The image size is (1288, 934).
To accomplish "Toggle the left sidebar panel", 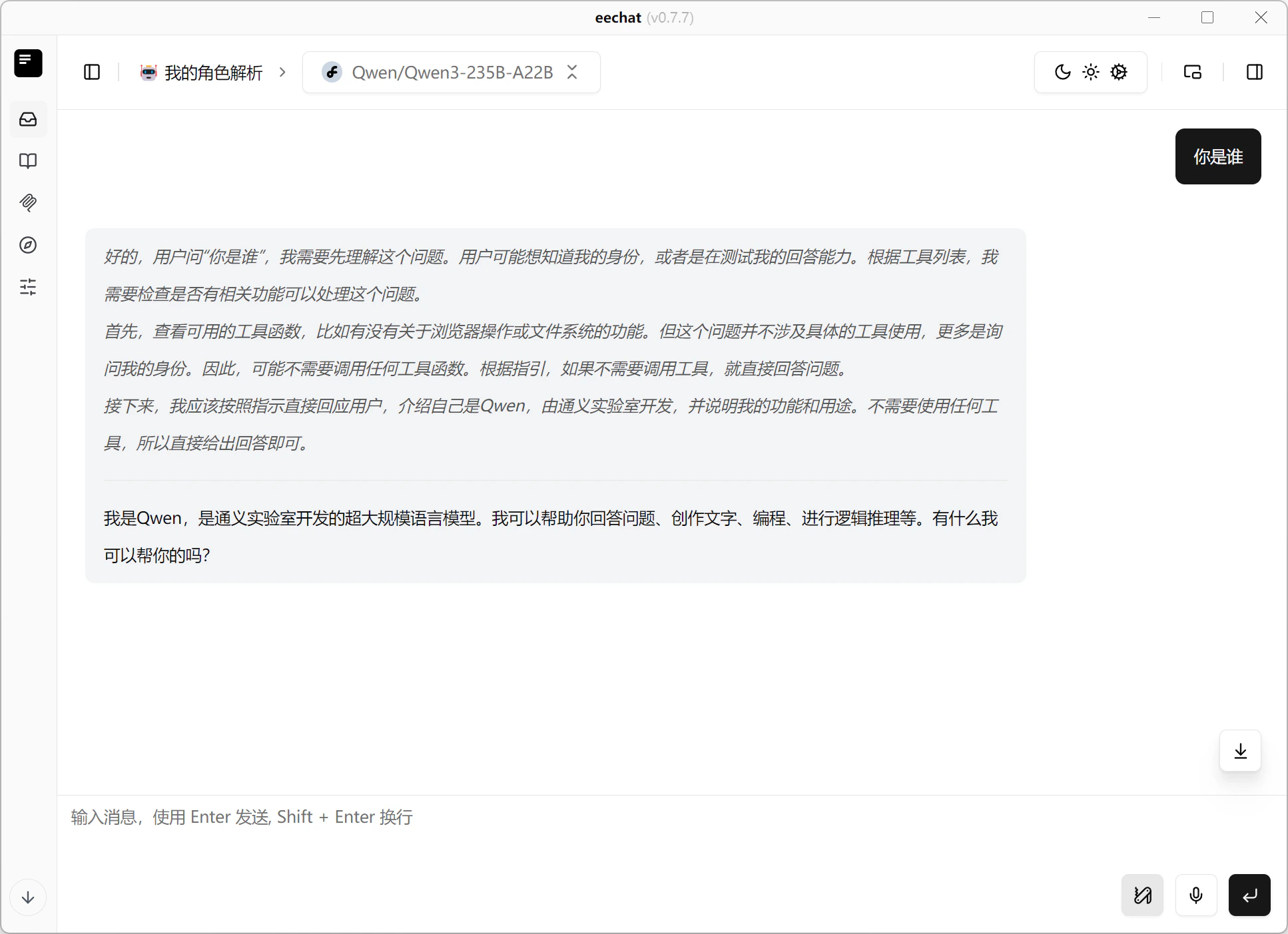I will coord(92,72).
